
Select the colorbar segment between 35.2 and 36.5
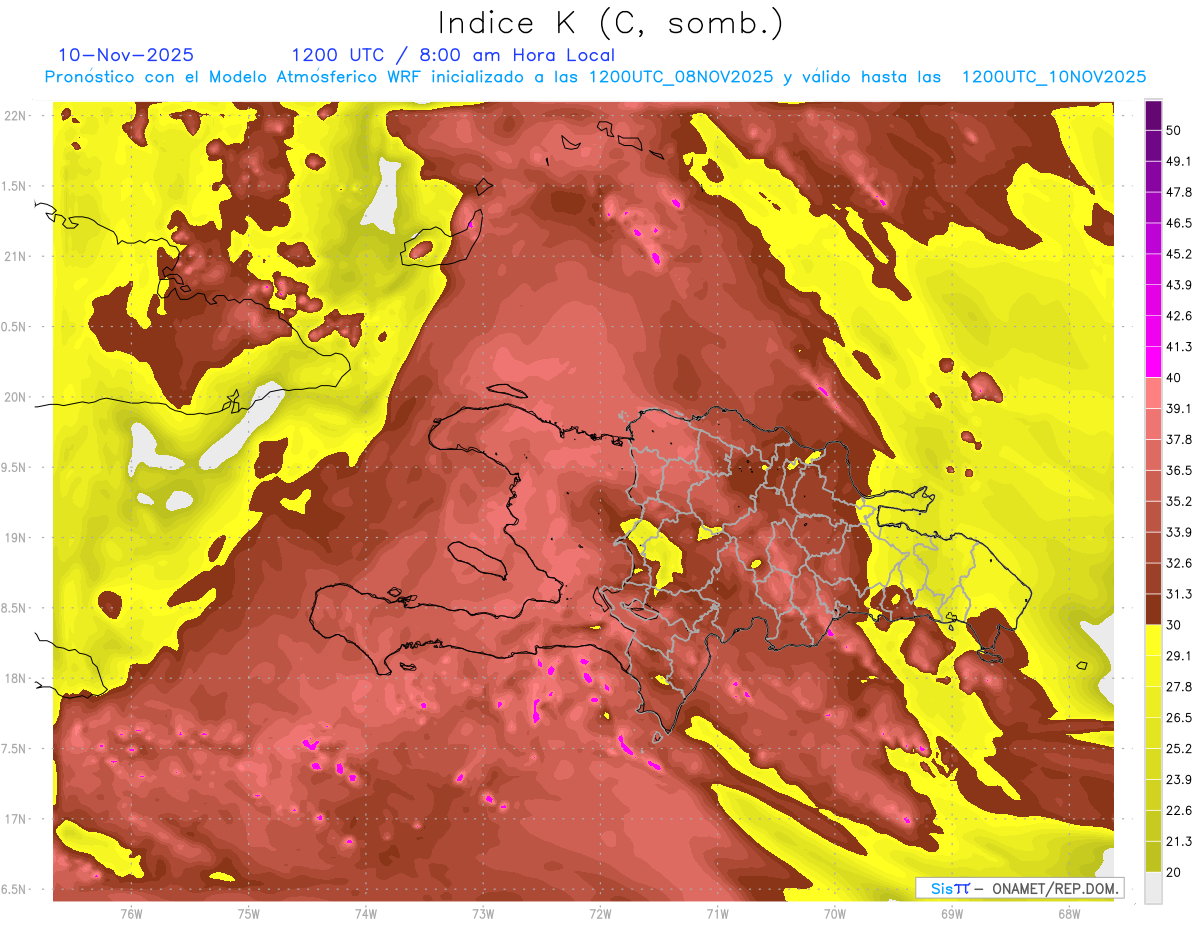1153,485
